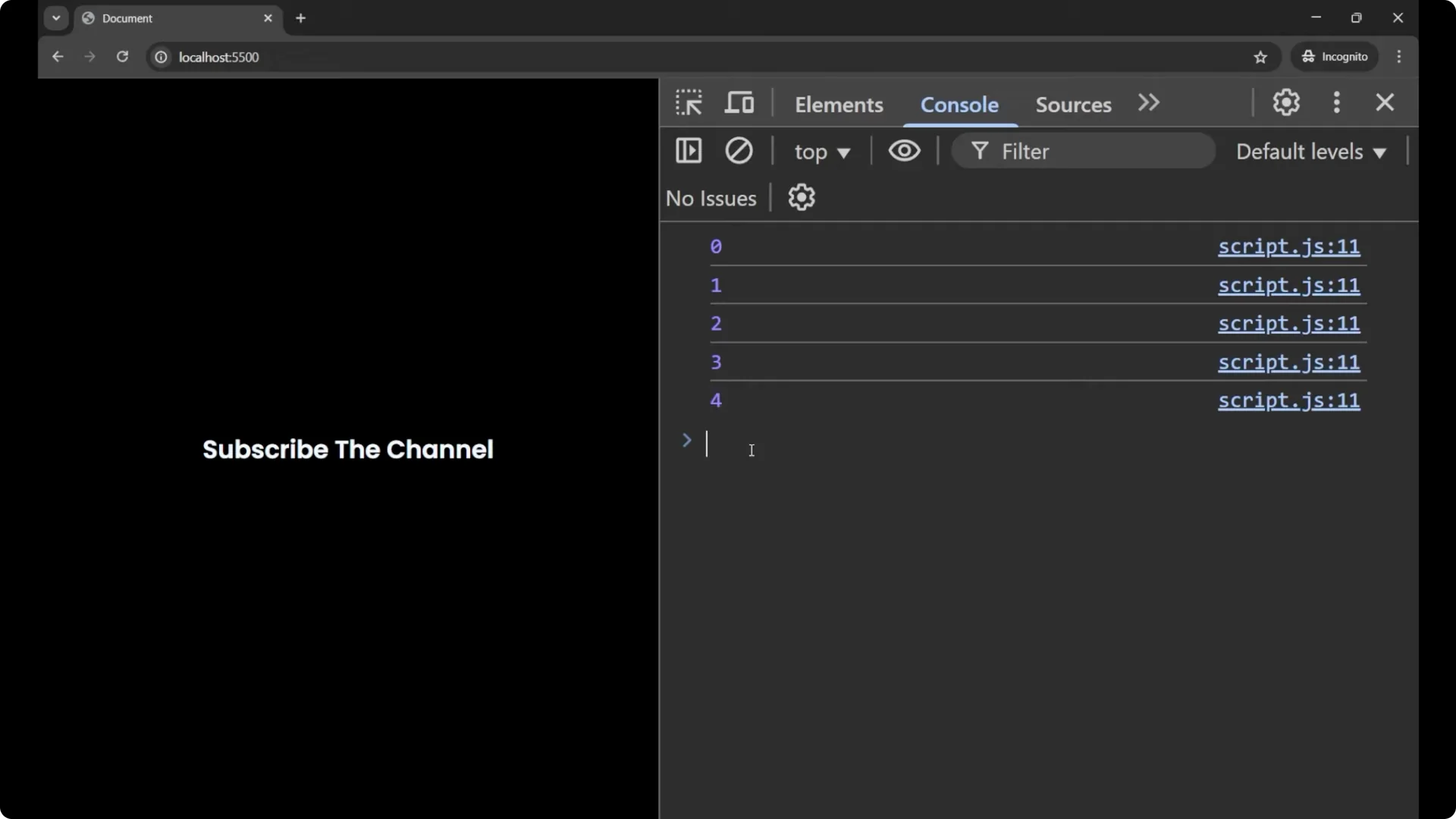Click the console Filter input field
The width and height of the screenshot is (1456, 819).
(x=1084, y=151)
